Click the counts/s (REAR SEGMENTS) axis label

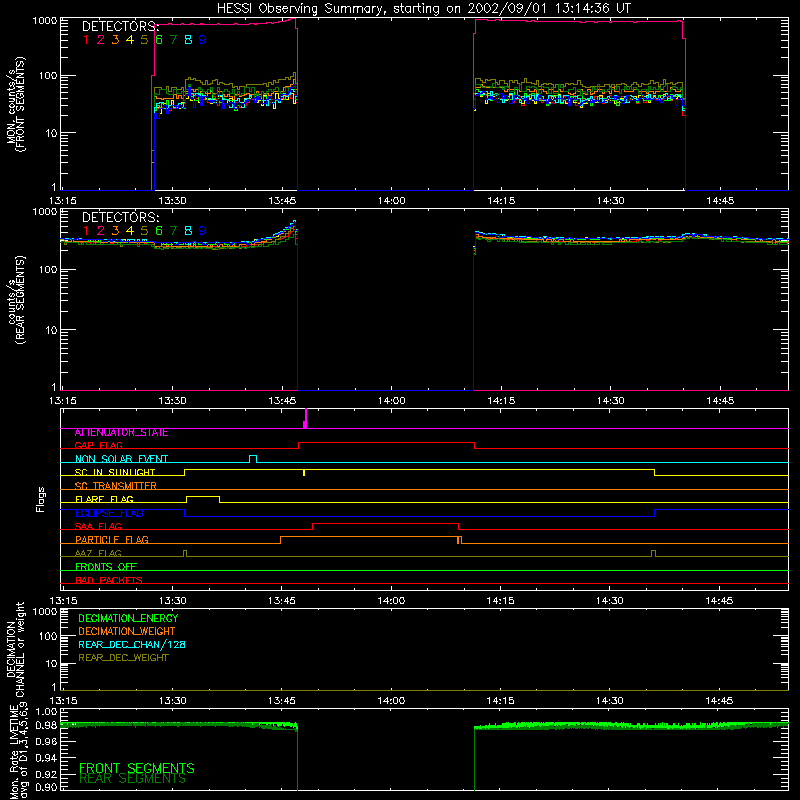pyautogui.click(x=15, y=300)
